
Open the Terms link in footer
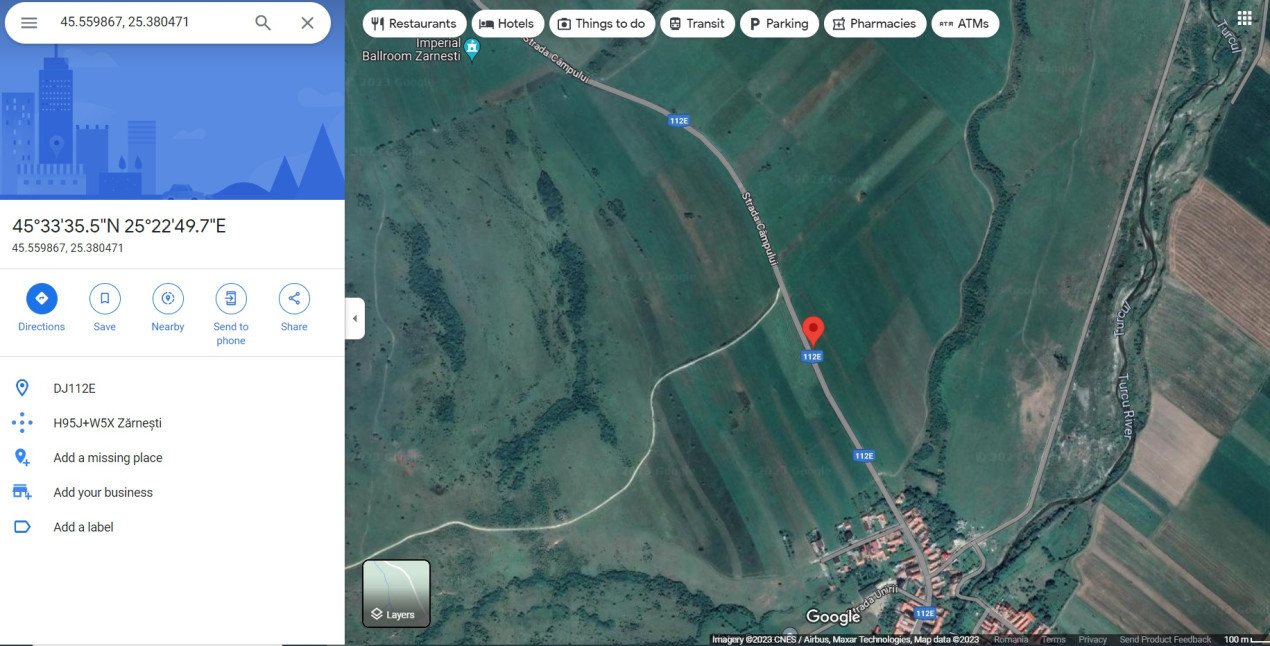pos(1053,640)
